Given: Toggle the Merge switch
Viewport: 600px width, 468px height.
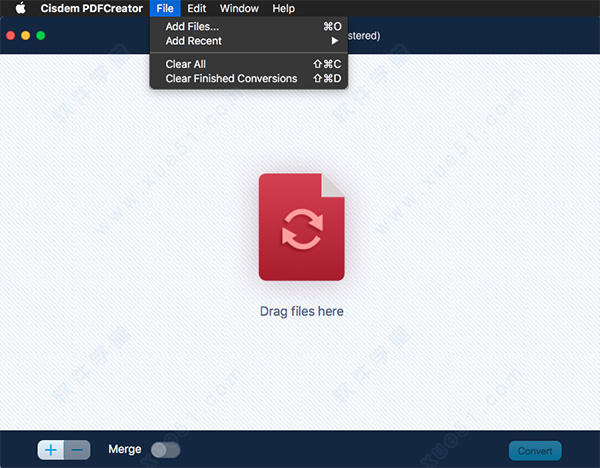Looking at the screenshot, I should pyautogui.click(x=165, y=450).
